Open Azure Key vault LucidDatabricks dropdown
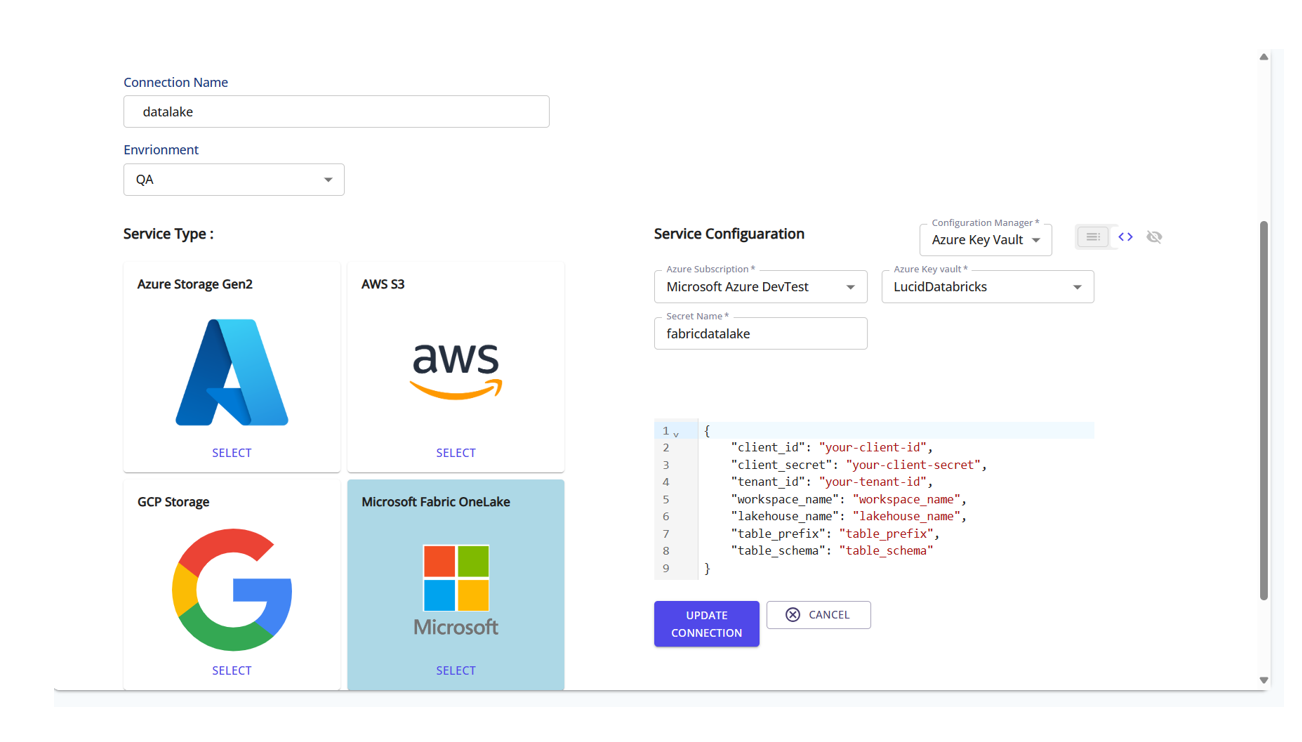Viewport: 1302px width, 742px height. pos(987,287)
